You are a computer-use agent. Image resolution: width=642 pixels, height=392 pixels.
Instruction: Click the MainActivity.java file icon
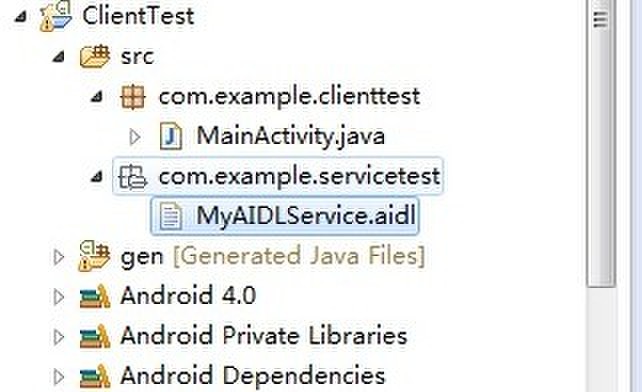(x=171, y=136)
